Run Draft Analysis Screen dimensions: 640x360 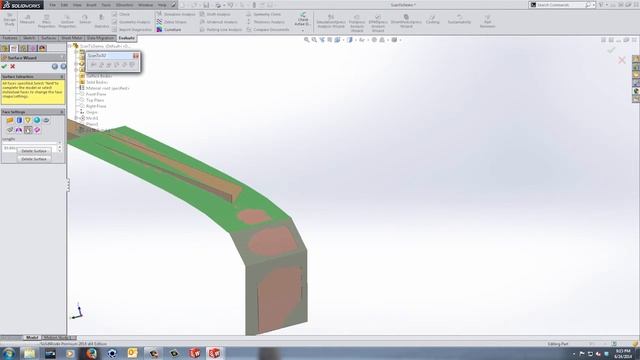[x=215, y=14]
